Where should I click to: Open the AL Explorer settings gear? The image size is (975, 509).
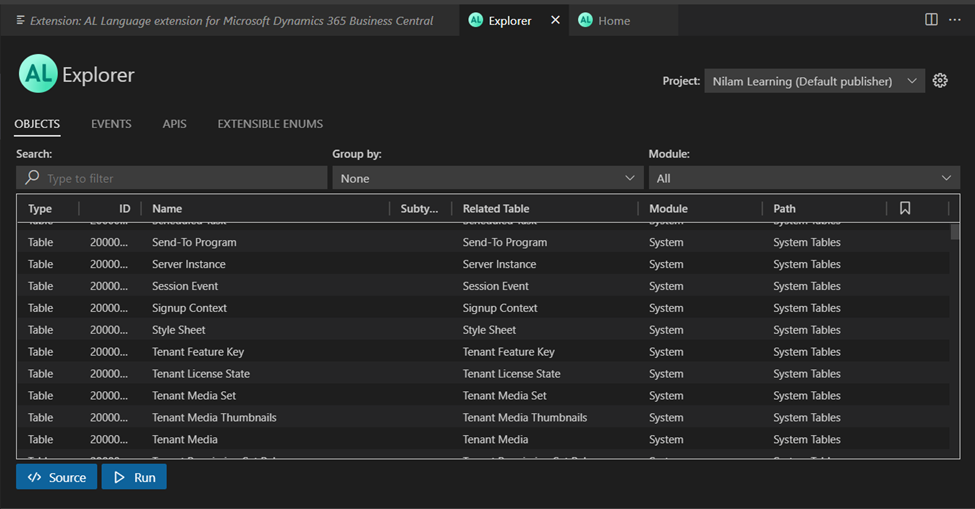point(940,81)
